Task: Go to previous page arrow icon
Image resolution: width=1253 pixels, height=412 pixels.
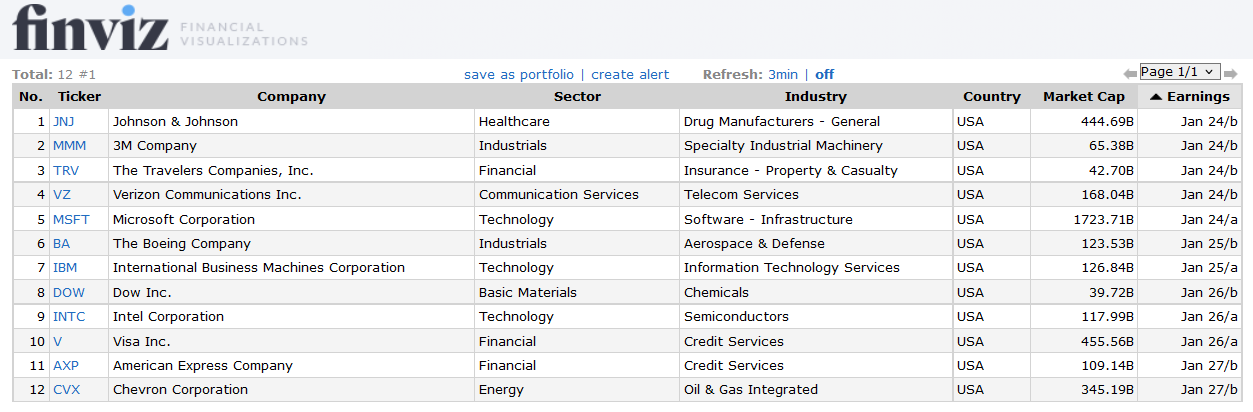Action: coord(1130,74)
